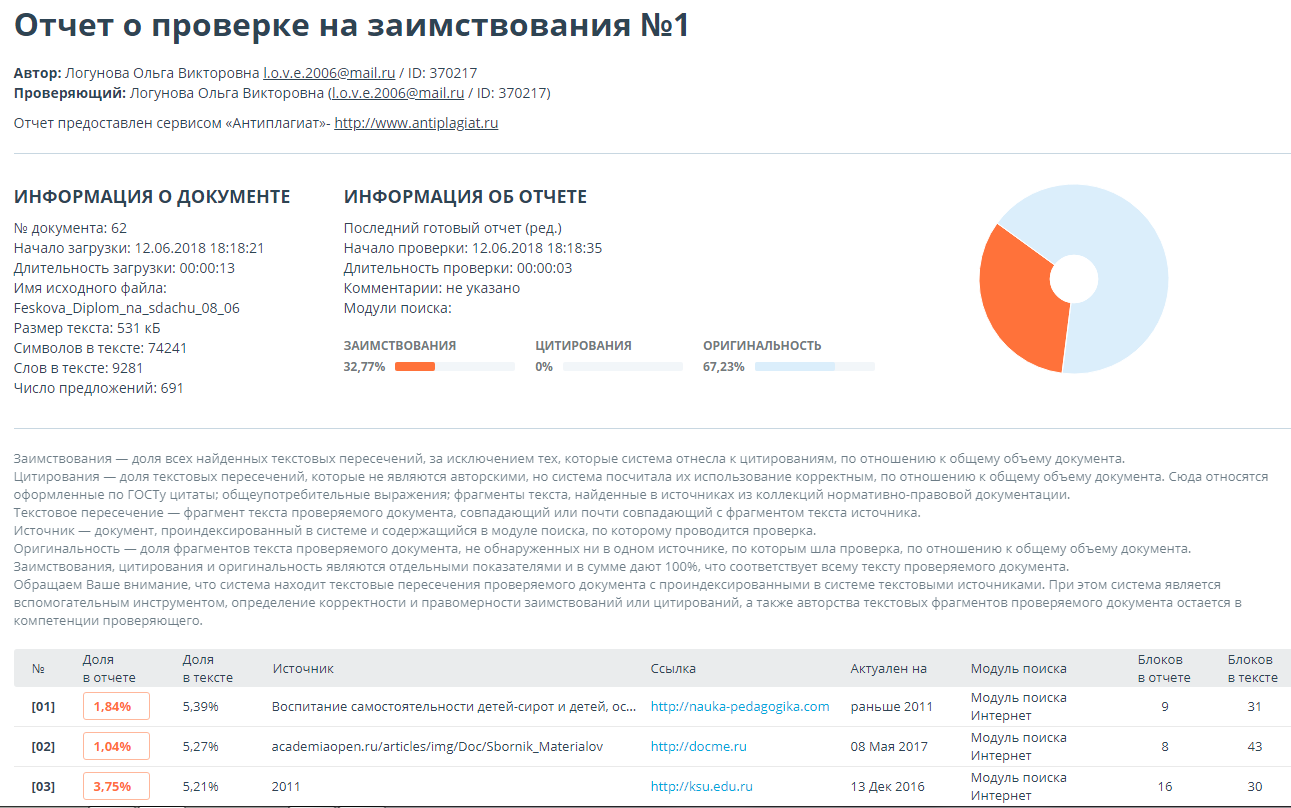This screenshot has width=1291, height=808.
Task: Click the Актуален на column header
Action: 888,668
